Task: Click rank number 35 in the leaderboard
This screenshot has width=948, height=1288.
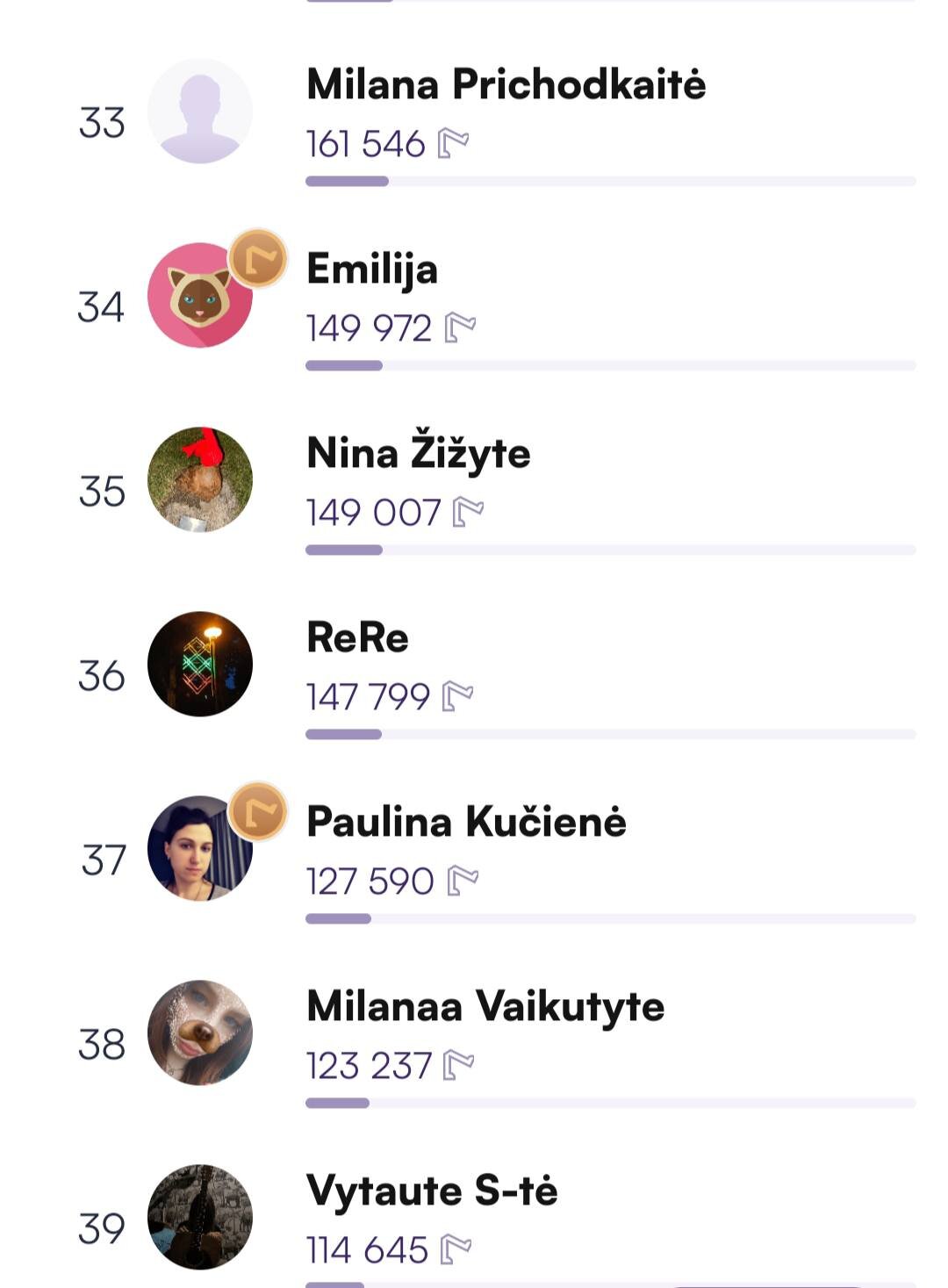Action: point(102,492)
